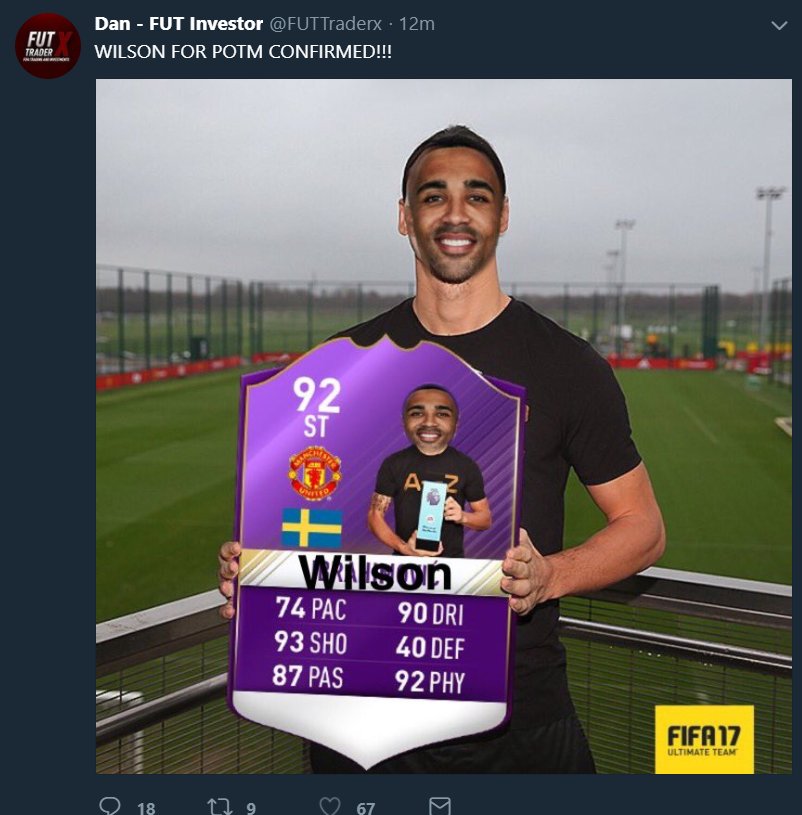The image size is (802, 815).
Task: Click the Manchester United crest on the card
Action: point(315,474)
